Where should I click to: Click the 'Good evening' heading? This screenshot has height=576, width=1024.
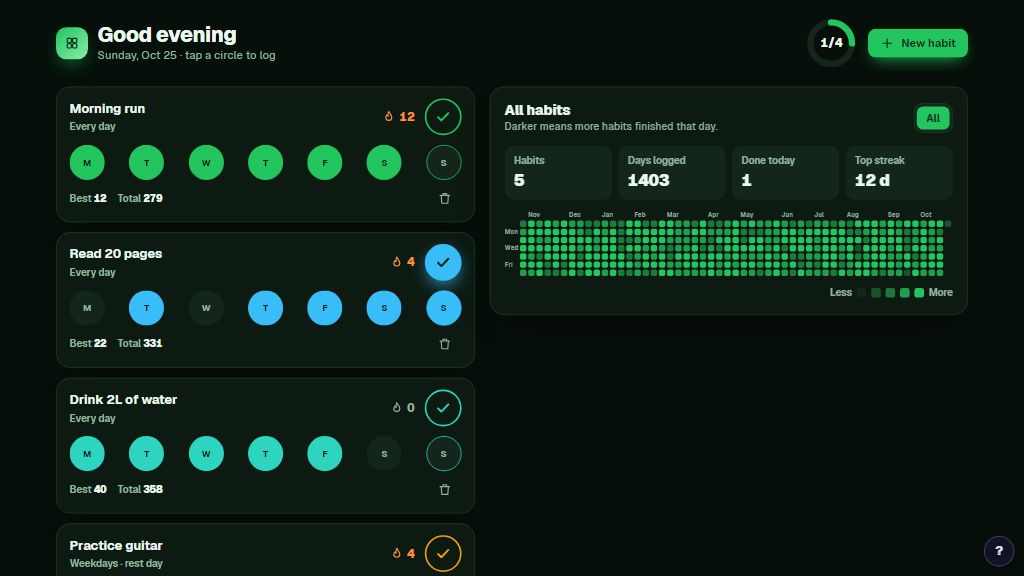(167, 35)
